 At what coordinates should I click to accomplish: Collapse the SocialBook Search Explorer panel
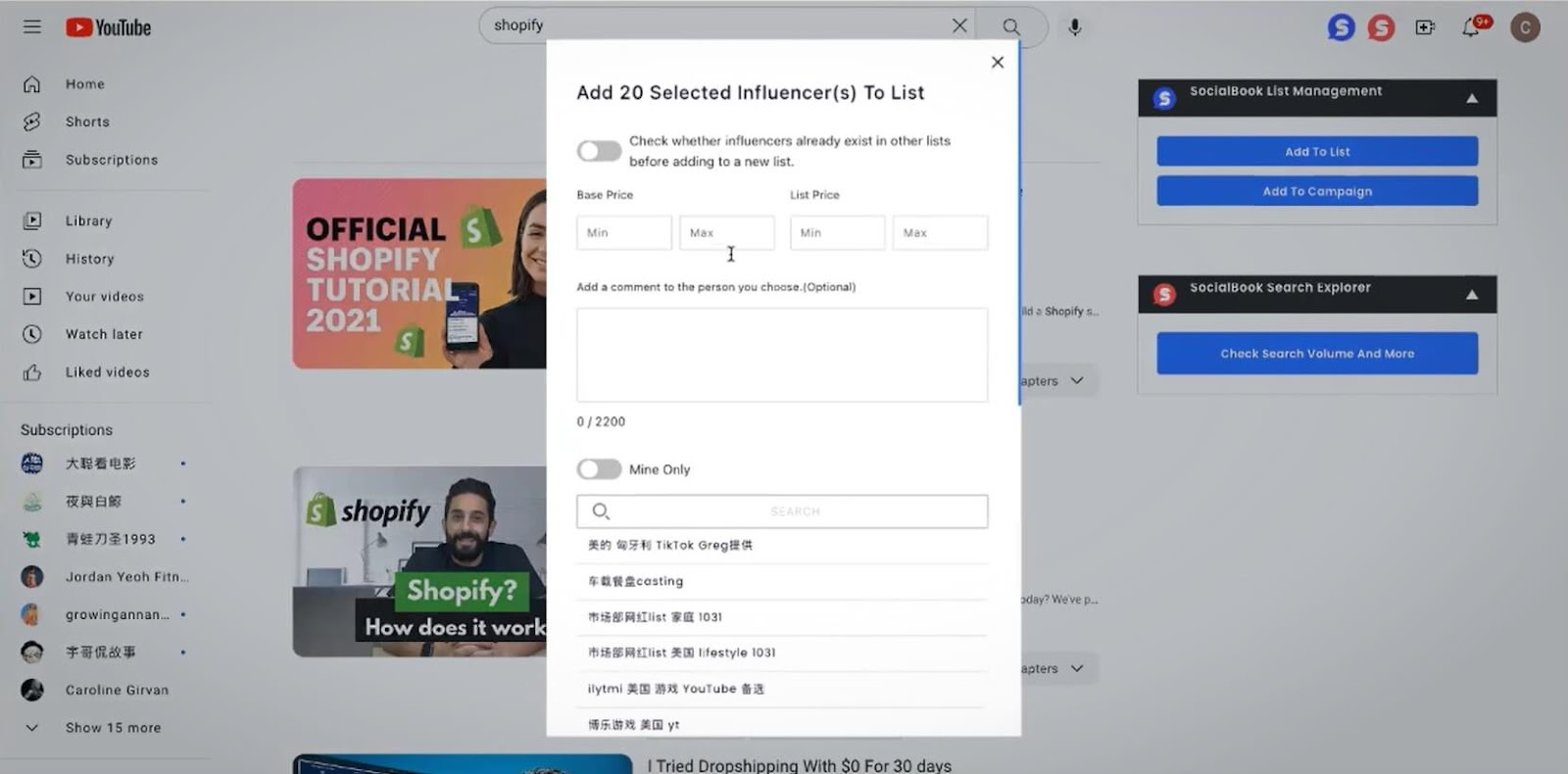pos(1472,295)
